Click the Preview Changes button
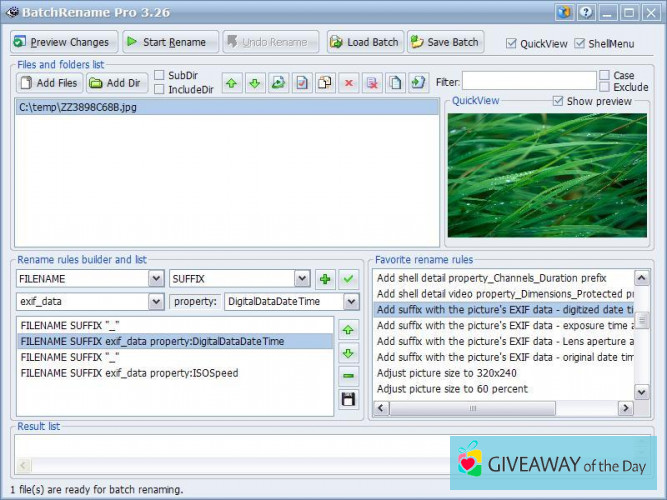The width and height of the screenshot is (667, 500). tap(62, 42)
